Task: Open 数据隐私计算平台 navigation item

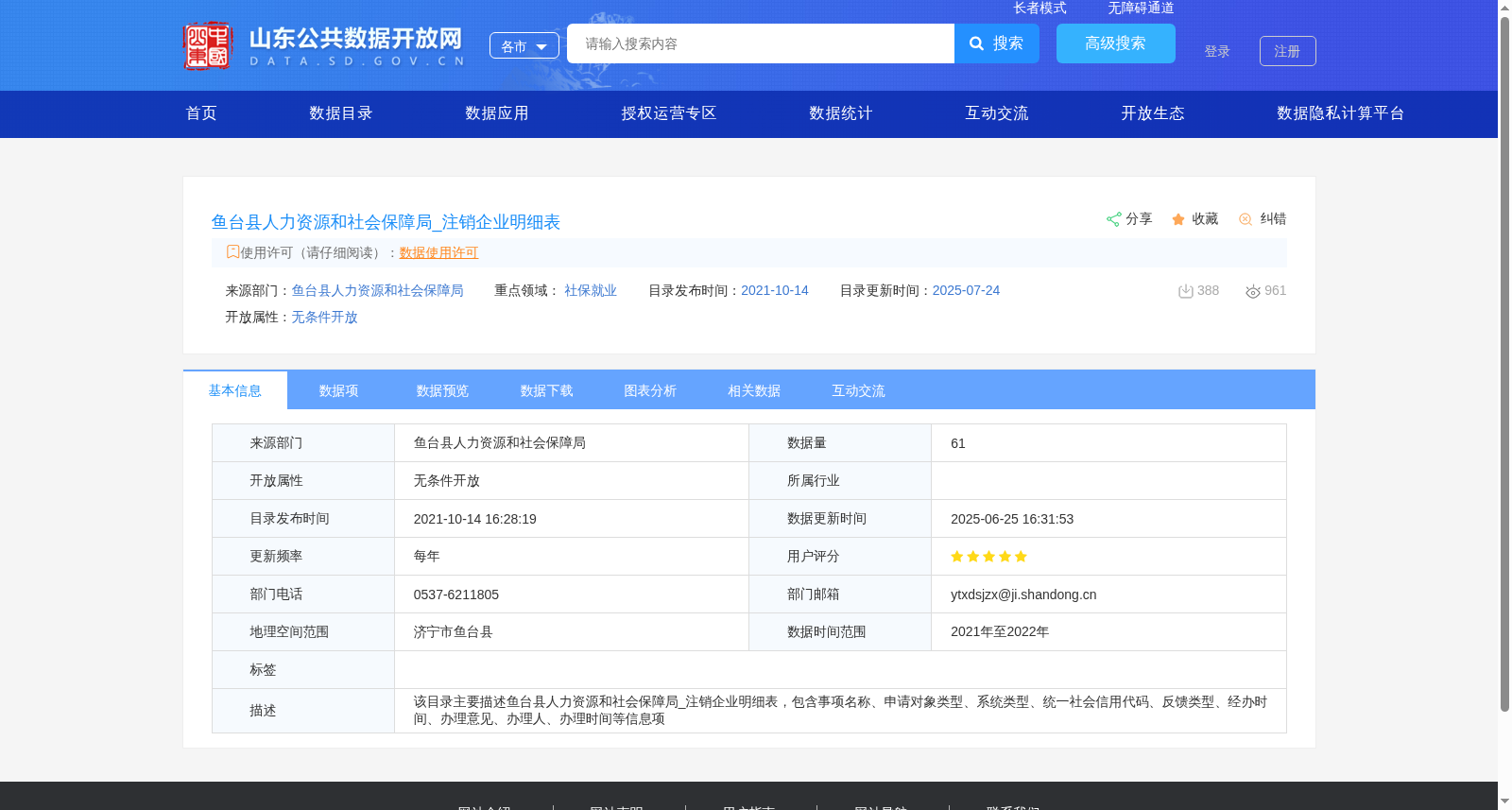Action: (x=1341, y=113)
